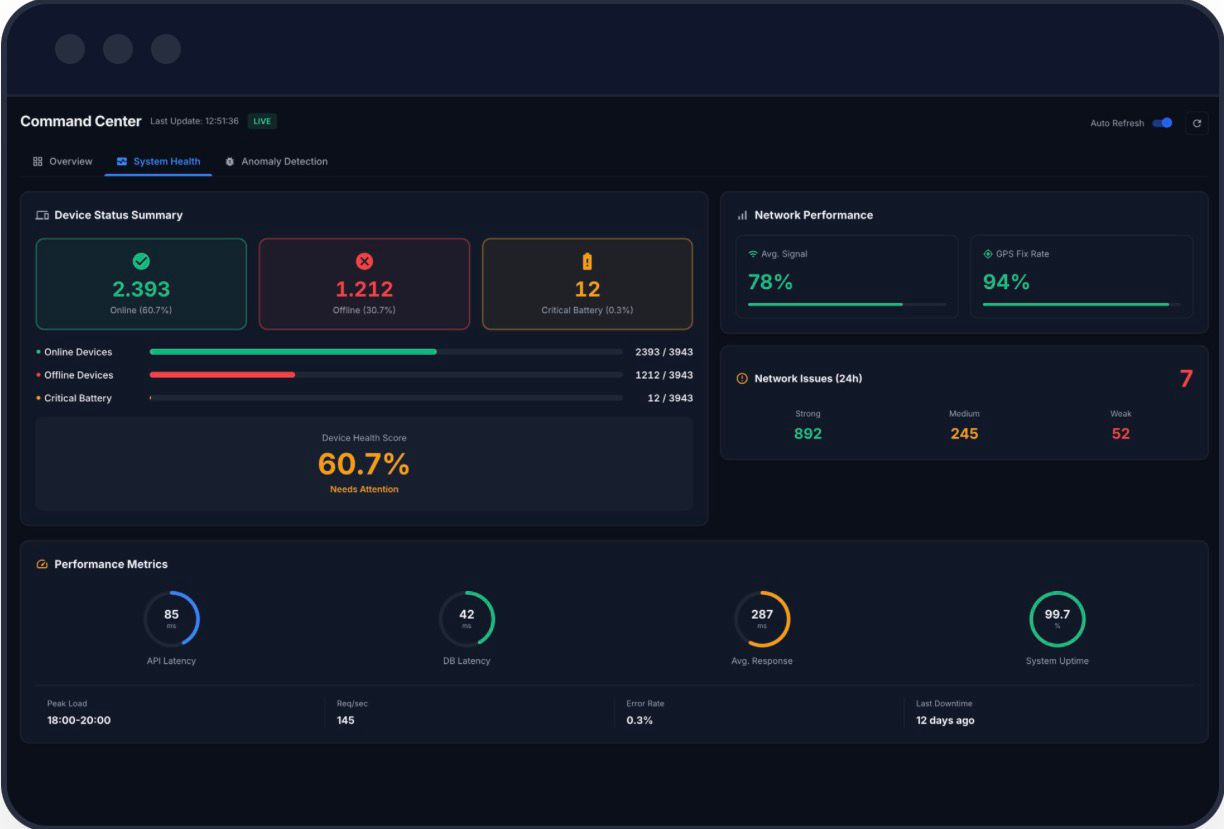Click the Offline devices count card

[364, 284]
